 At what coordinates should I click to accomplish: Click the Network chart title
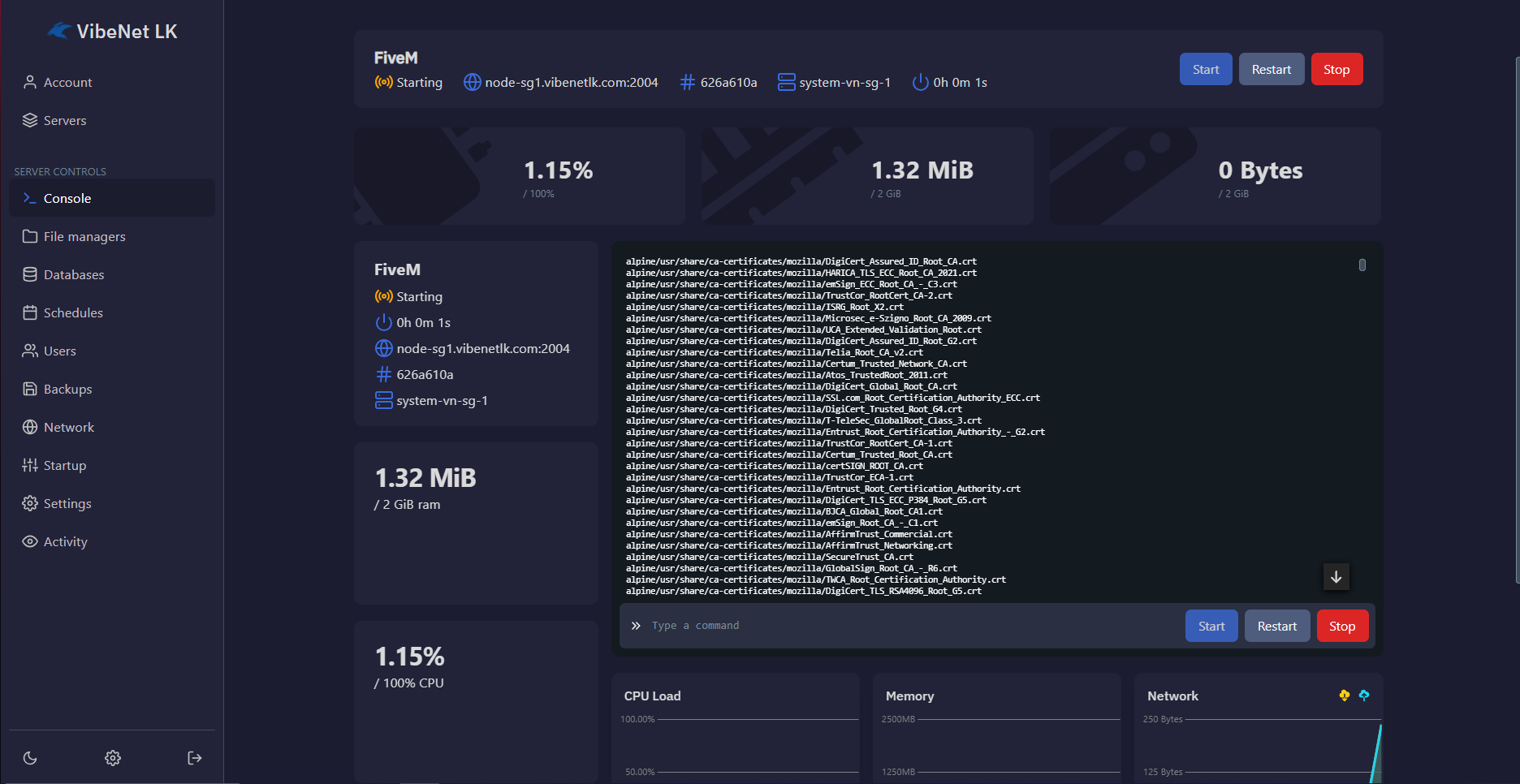(1172, 696)
